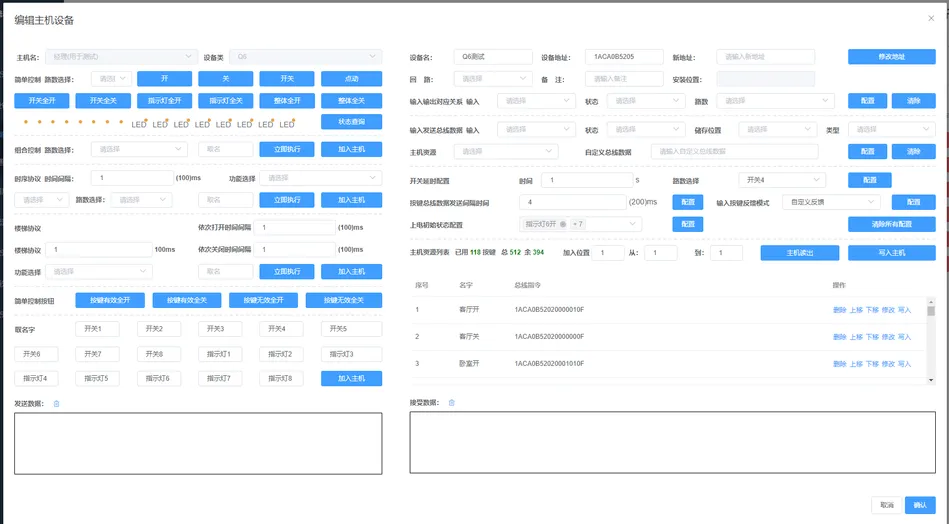Clear the 发送数据 log with trash icon
The width and height of the screenshot is (949, 524).
tap(56, 404)
